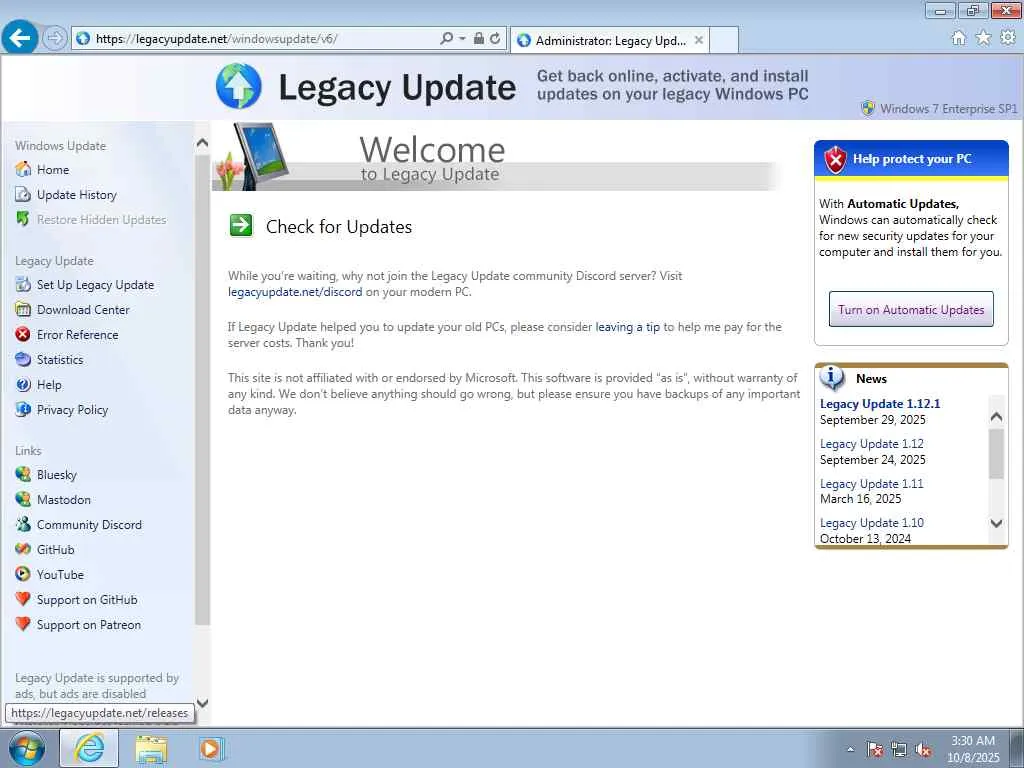Click the browser Back arrow button
Screen dimensions: 1024x768
pos(20,37)
